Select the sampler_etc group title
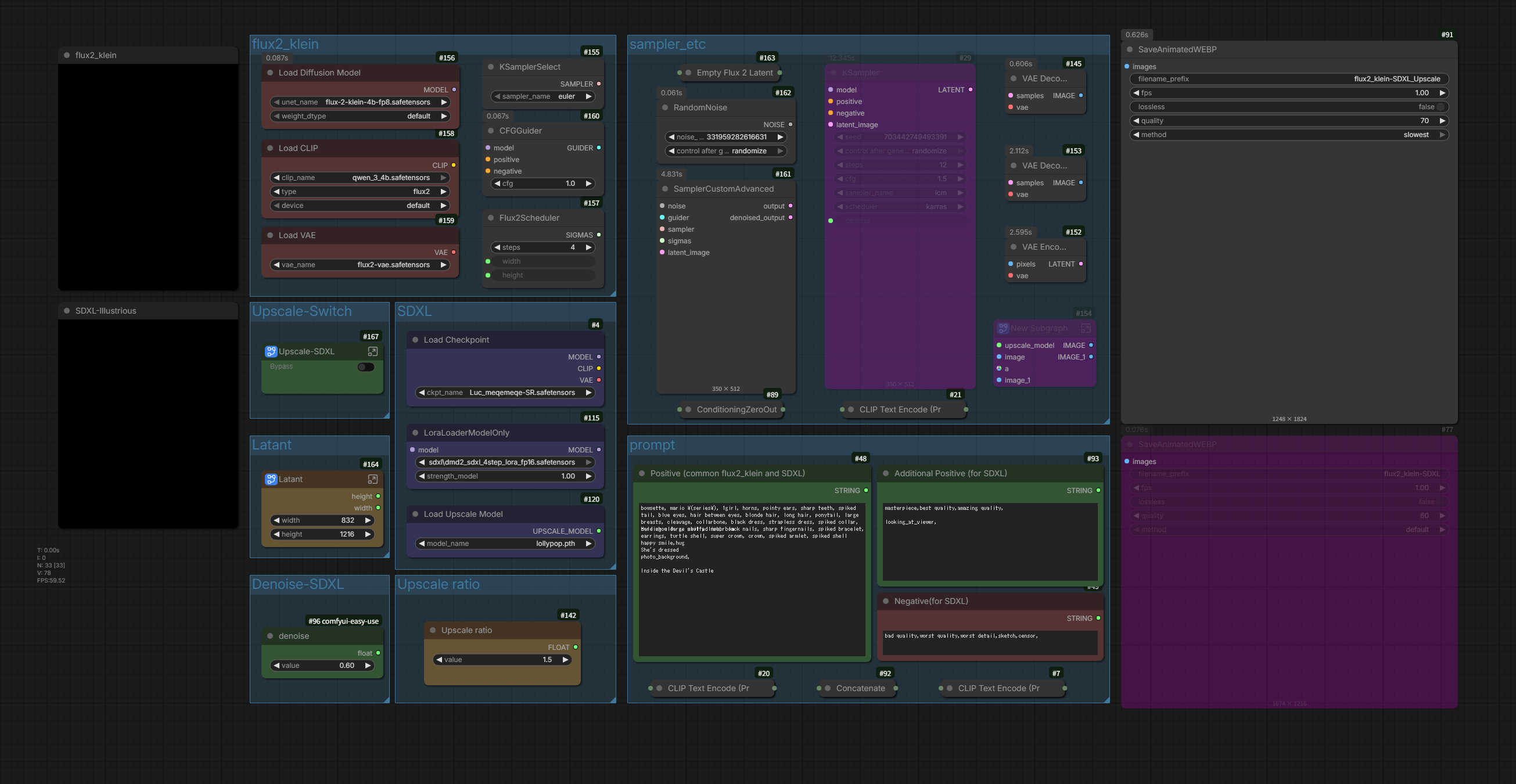The height and width of the screenshot is (784, 1516). [x=667, y=44]
